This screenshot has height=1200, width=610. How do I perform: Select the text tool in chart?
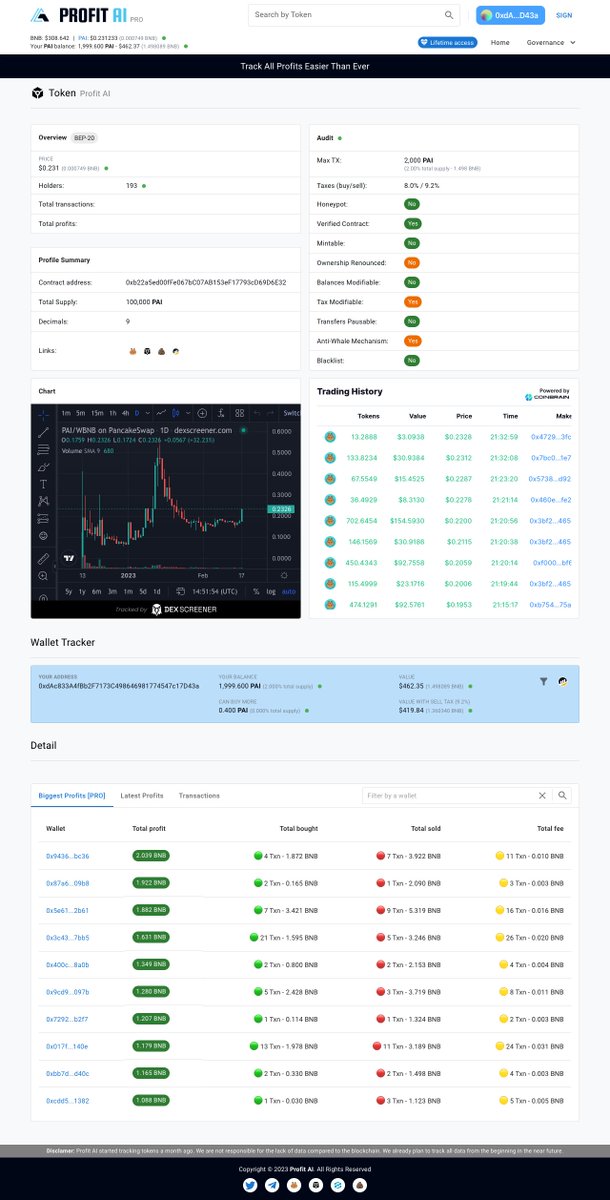[43, 484]
